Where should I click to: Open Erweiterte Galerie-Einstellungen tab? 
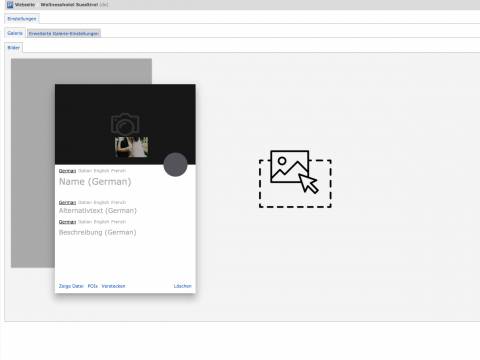64,33
